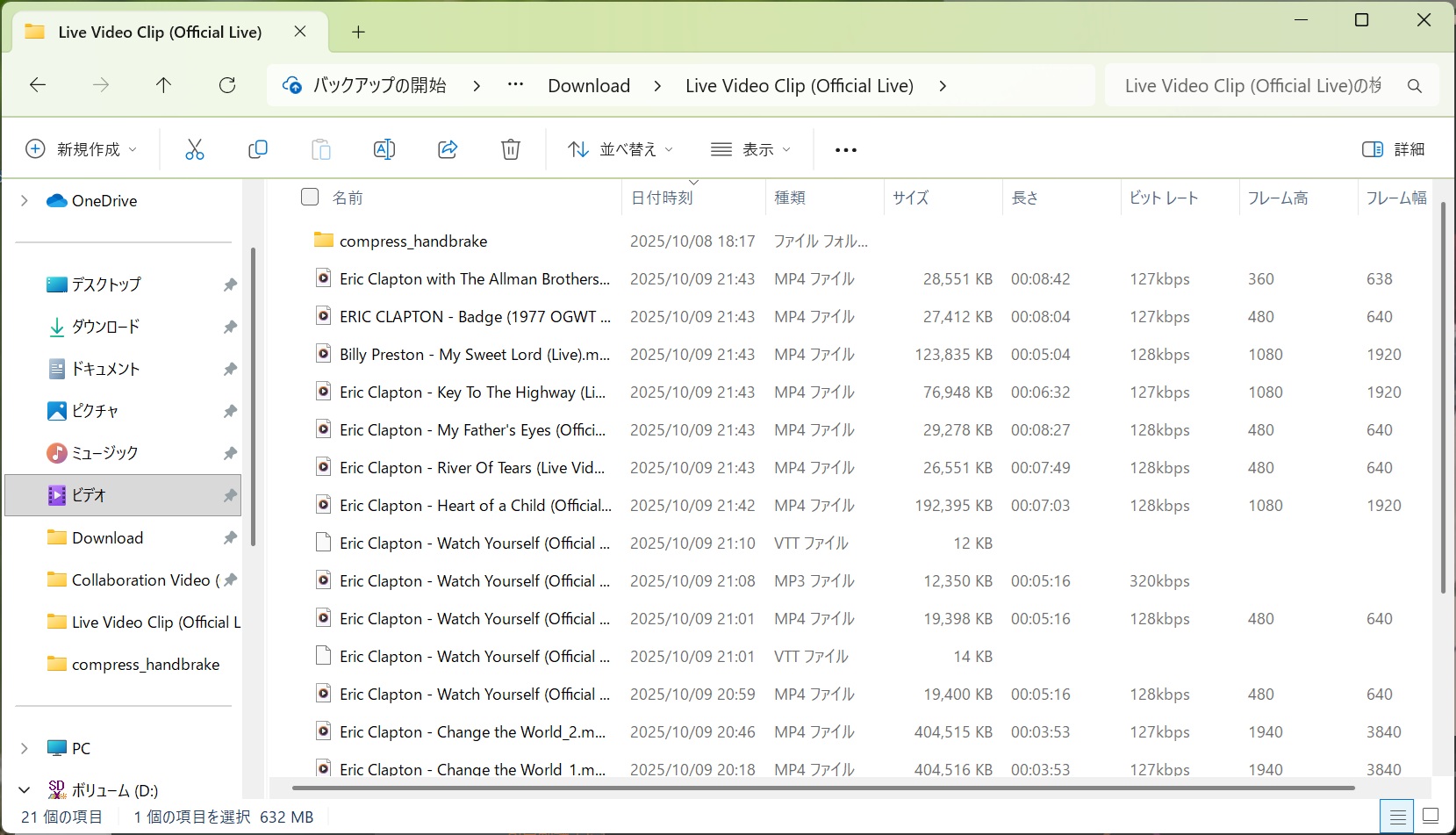This screenshot has width=1456, height=835.
Task: Click the Download breadcrumb in address bar
Action: (589, 86)
